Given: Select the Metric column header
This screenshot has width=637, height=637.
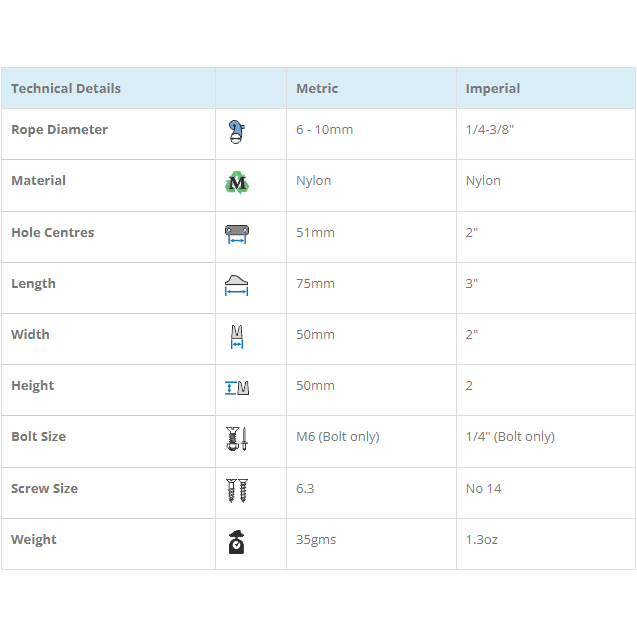Looking at the screenshot, I should click(x=317, y=89).
